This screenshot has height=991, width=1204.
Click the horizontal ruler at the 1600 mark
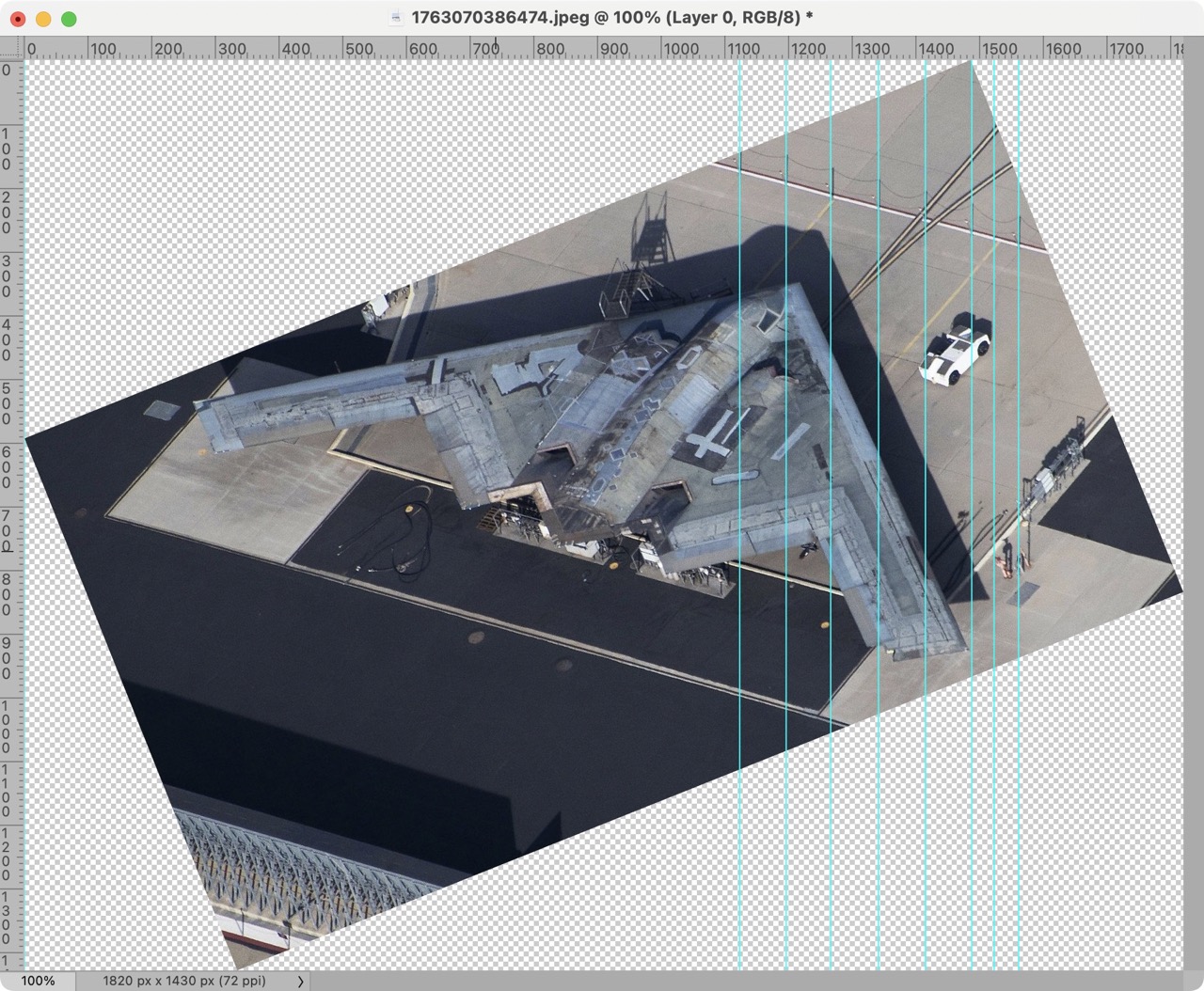[x=1044, y=49]
